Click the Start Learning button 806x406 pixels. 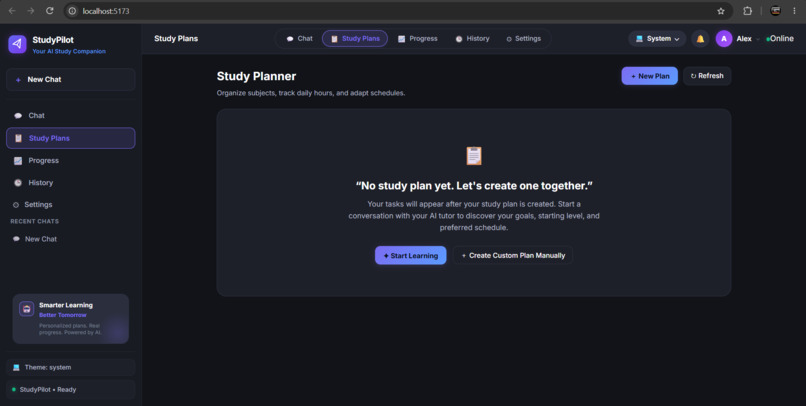coord(411,255)
